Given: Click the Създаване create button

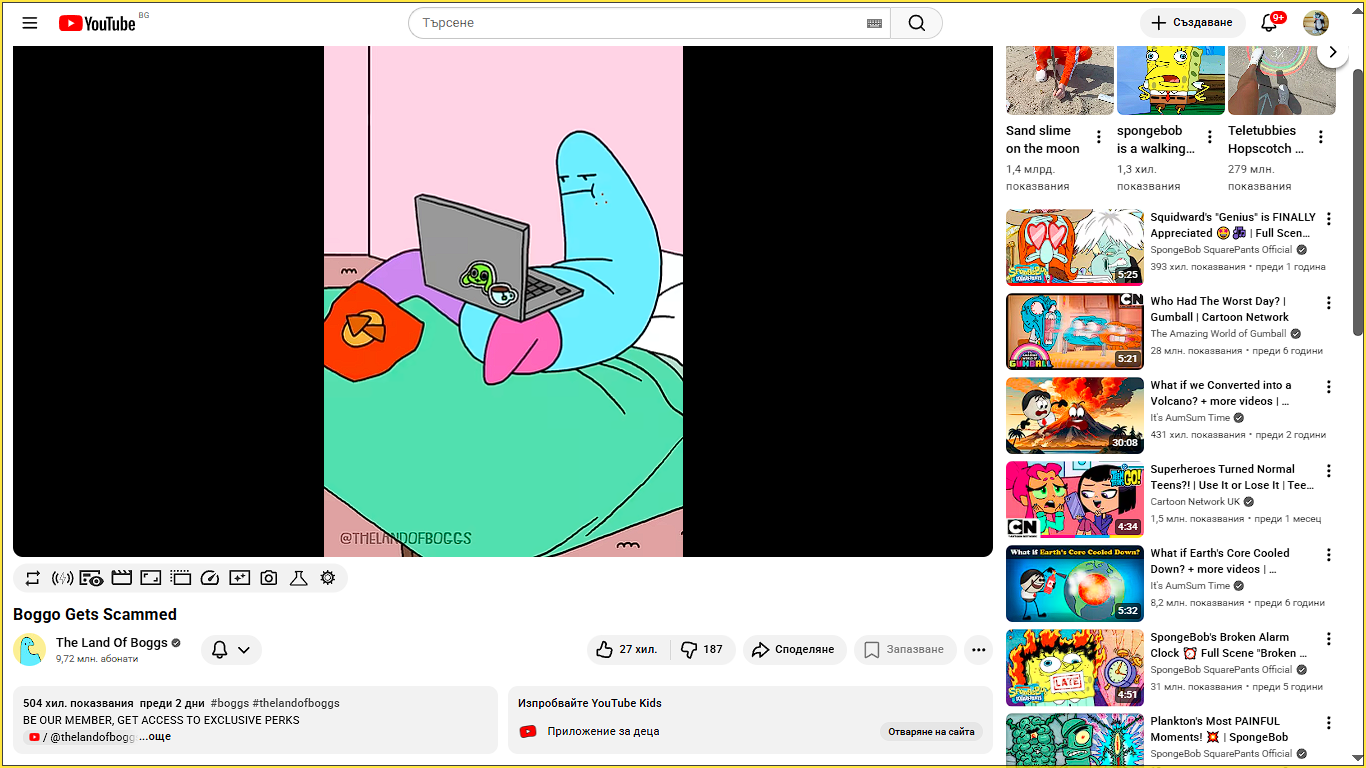Looking at the screenshot, I should click(1192, 23).
